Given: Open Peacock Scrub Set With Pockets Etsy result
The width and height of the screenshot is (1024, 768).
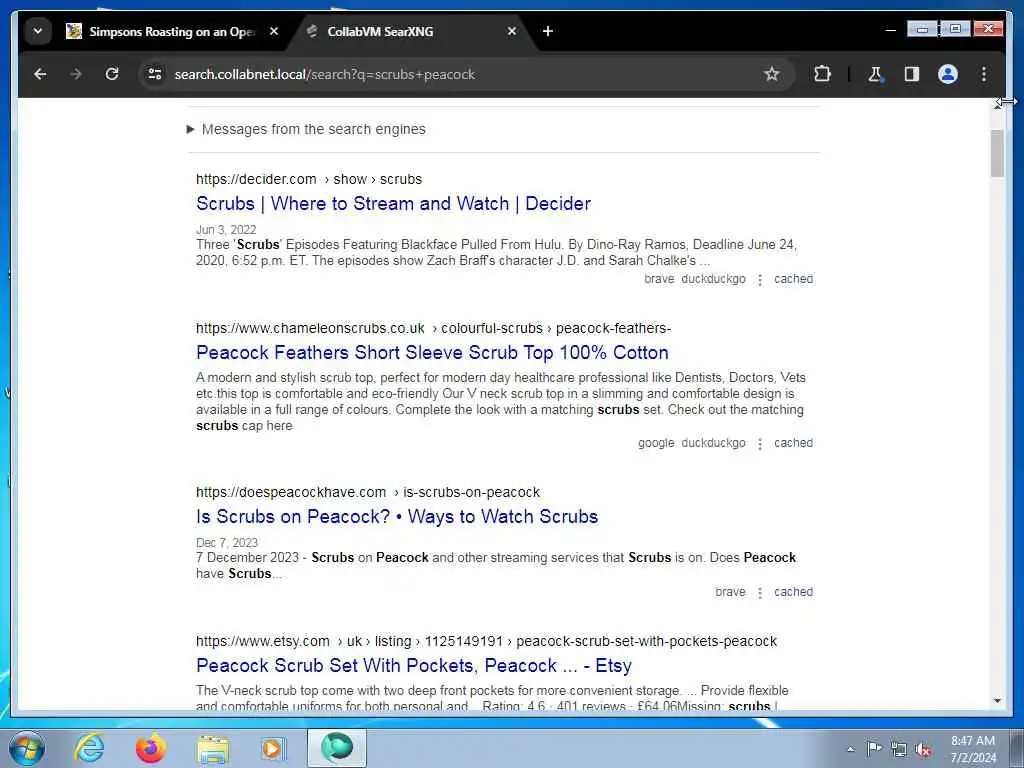Looking at the screenshot, I should click(x=413, y=665).
